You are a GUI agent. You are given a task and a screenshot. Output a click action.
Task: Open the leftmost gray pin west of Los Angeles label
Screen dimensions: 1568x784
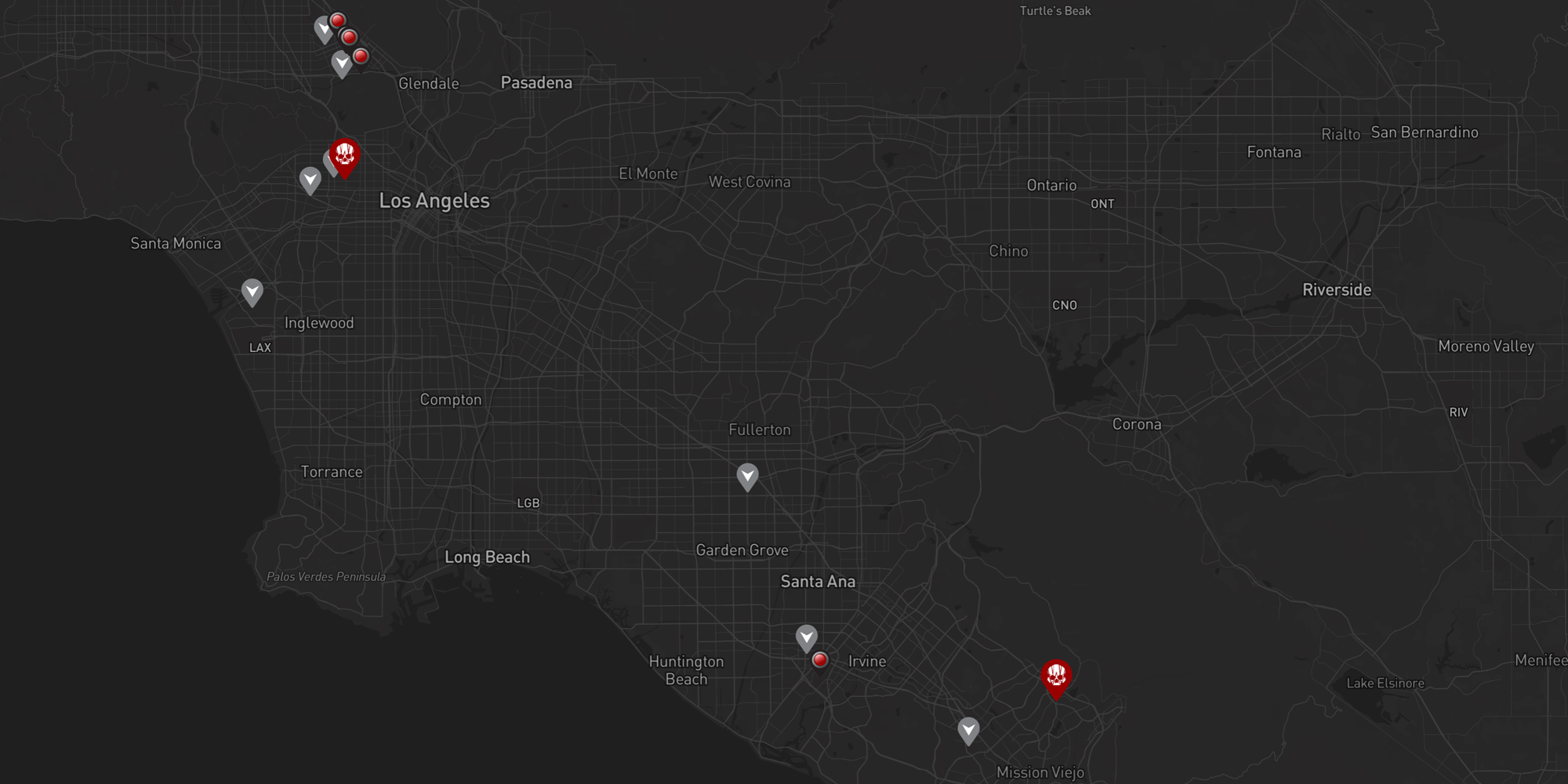tap(310, 180)
